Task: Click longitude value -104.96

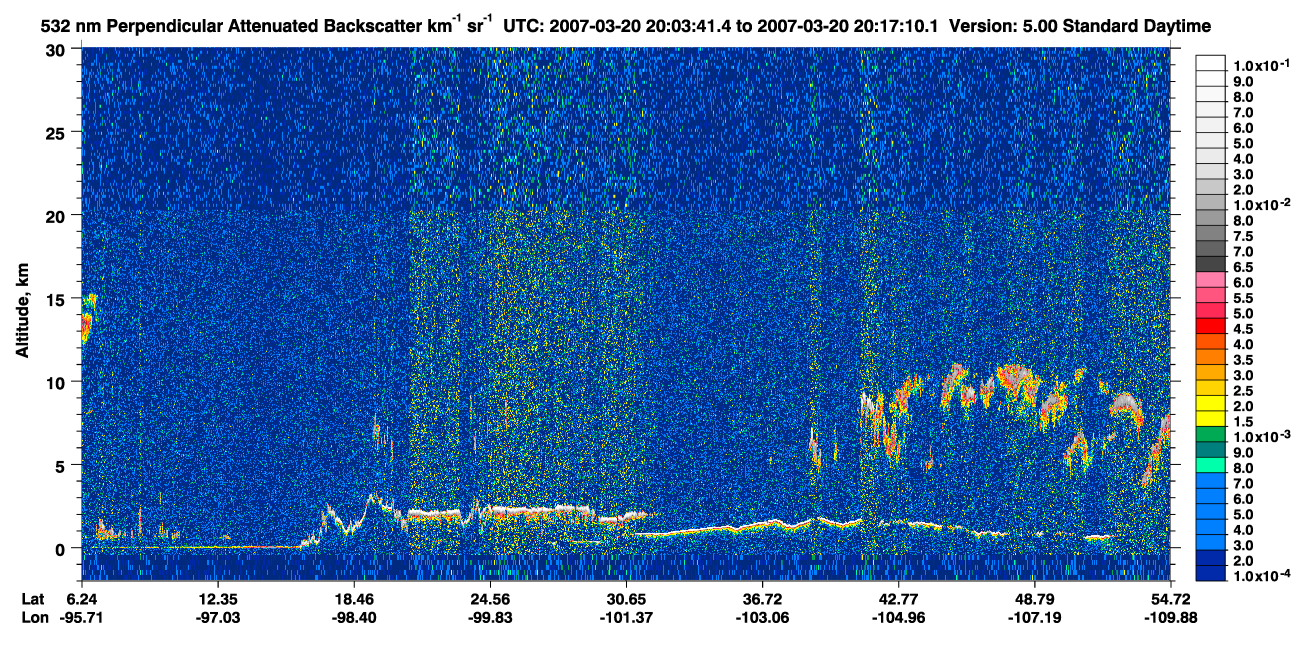Action: (898, 617)
